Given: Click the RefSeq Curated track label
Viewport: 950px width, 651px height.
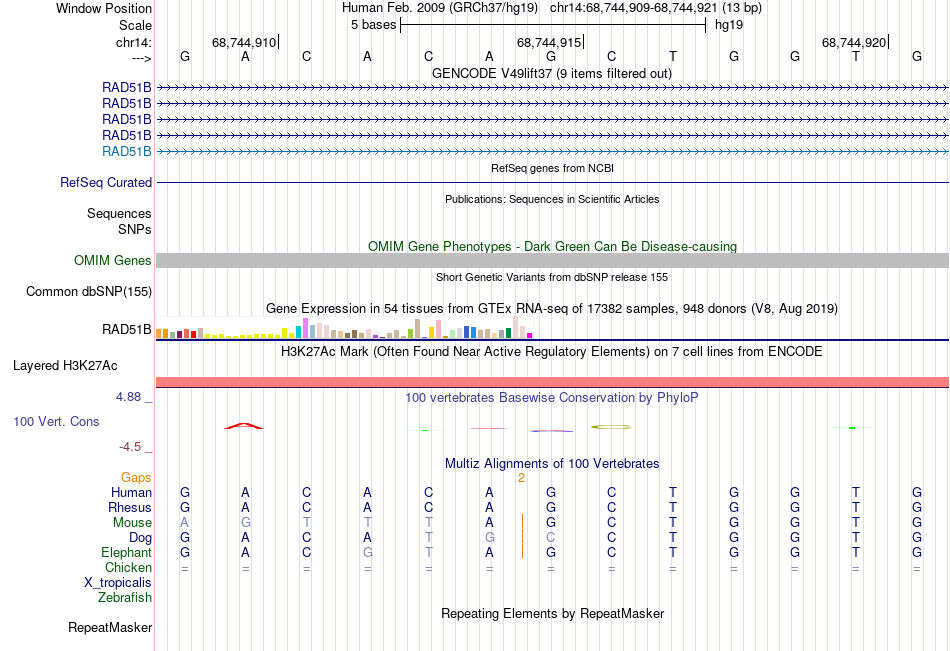Looking at the screenshot, I should pyautogui.click(x=106, y=182).
